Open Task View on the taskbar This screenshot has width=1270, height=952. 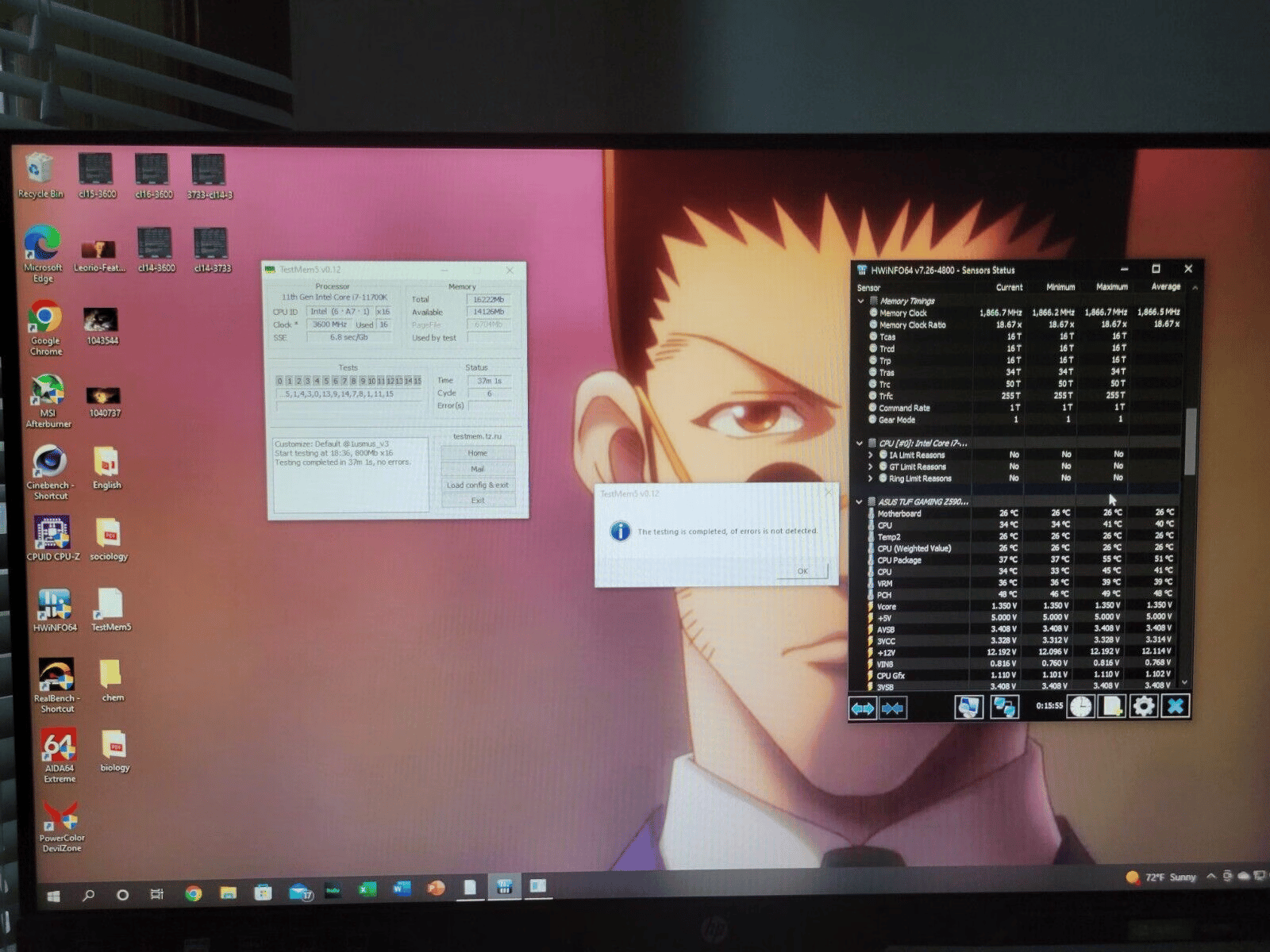point(156,894)
